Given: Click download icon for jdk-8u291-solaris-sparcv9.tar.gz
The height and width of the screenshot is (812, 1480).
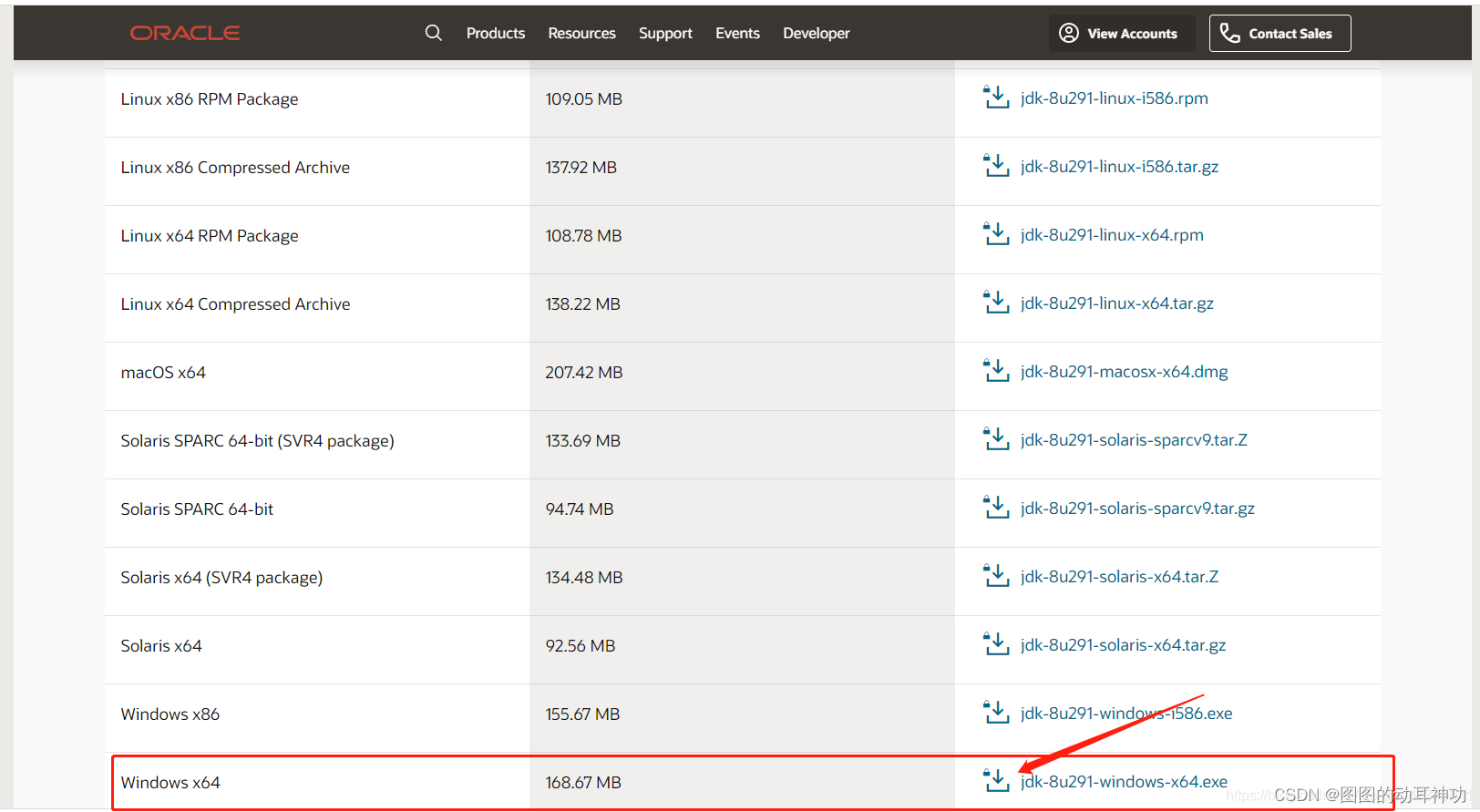Looking at the screenshot, I should click(x=996, y=507).
